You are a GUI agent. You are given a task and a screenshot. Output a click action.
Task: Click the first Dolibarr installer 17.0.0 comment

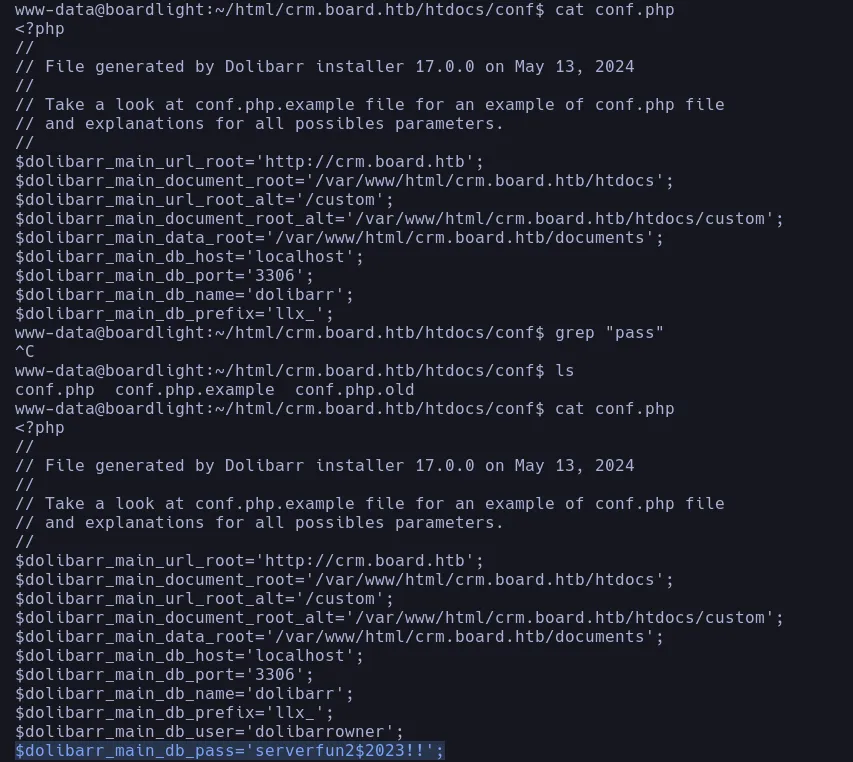pos(325,67)
